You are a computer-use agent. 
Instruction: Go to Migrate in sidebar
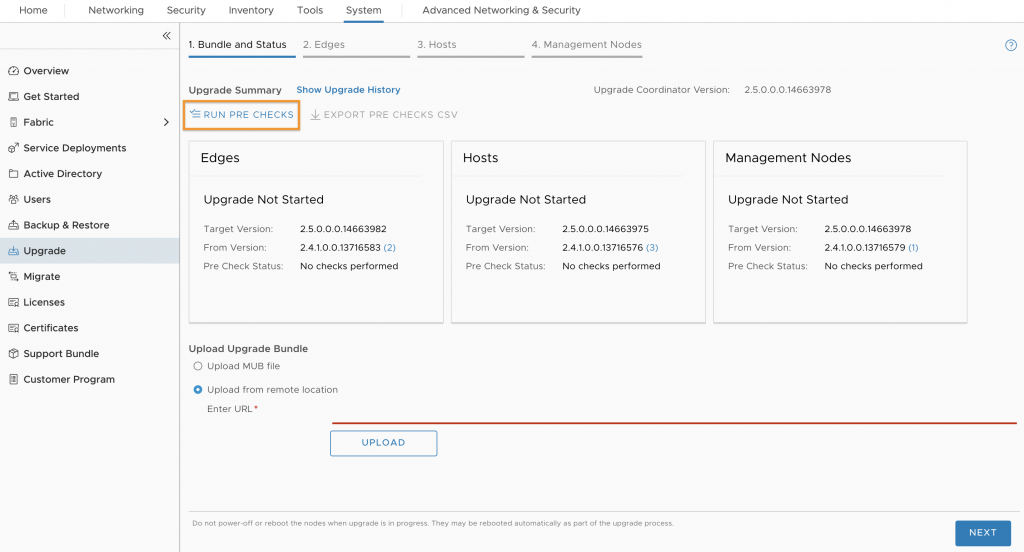[42, 276]
